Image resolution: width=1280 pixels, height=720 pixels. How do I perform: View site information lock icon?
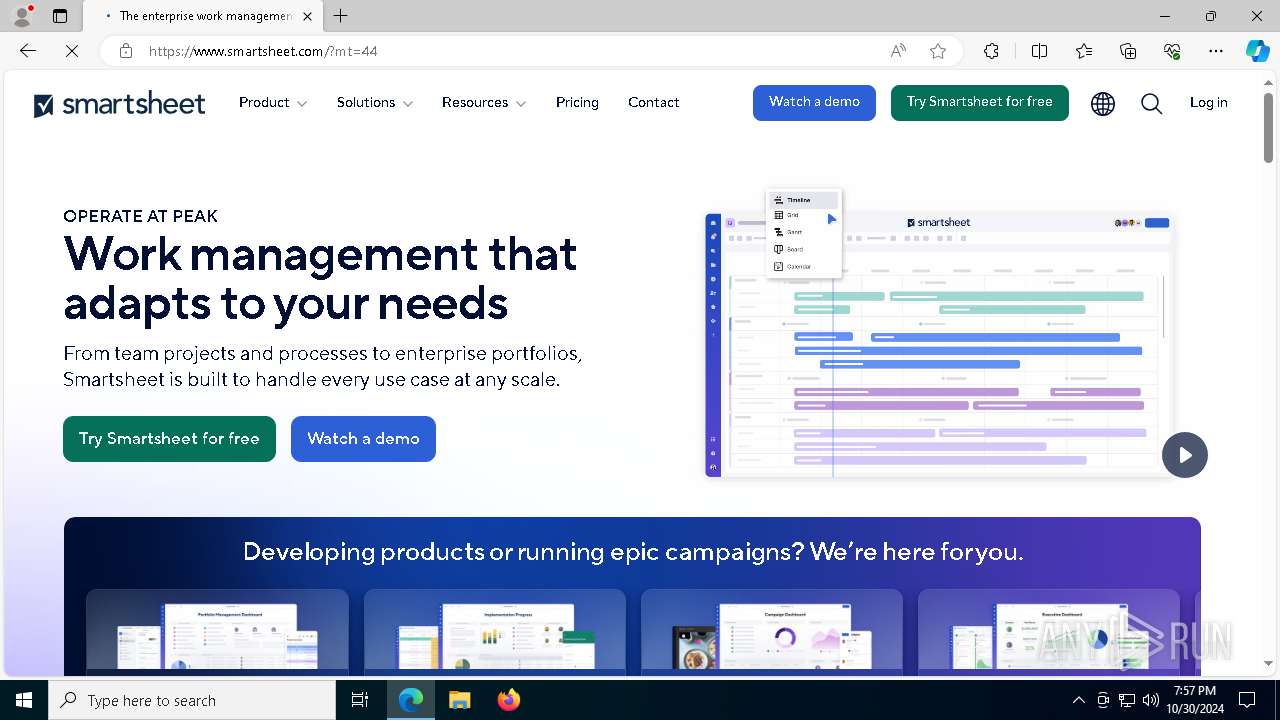click(126, 51)
